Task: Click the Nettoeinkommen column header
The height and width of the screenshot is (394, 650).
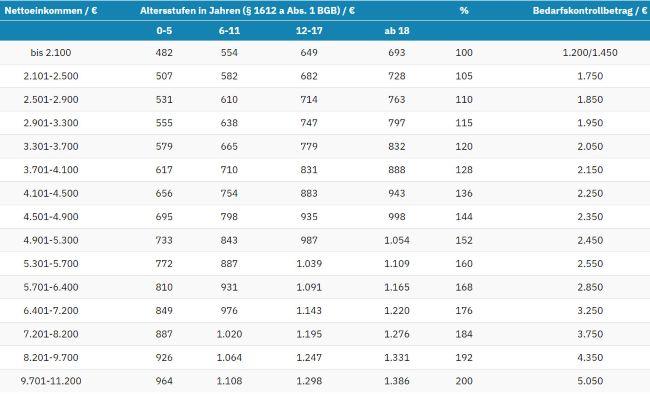Action: [51, 11]
